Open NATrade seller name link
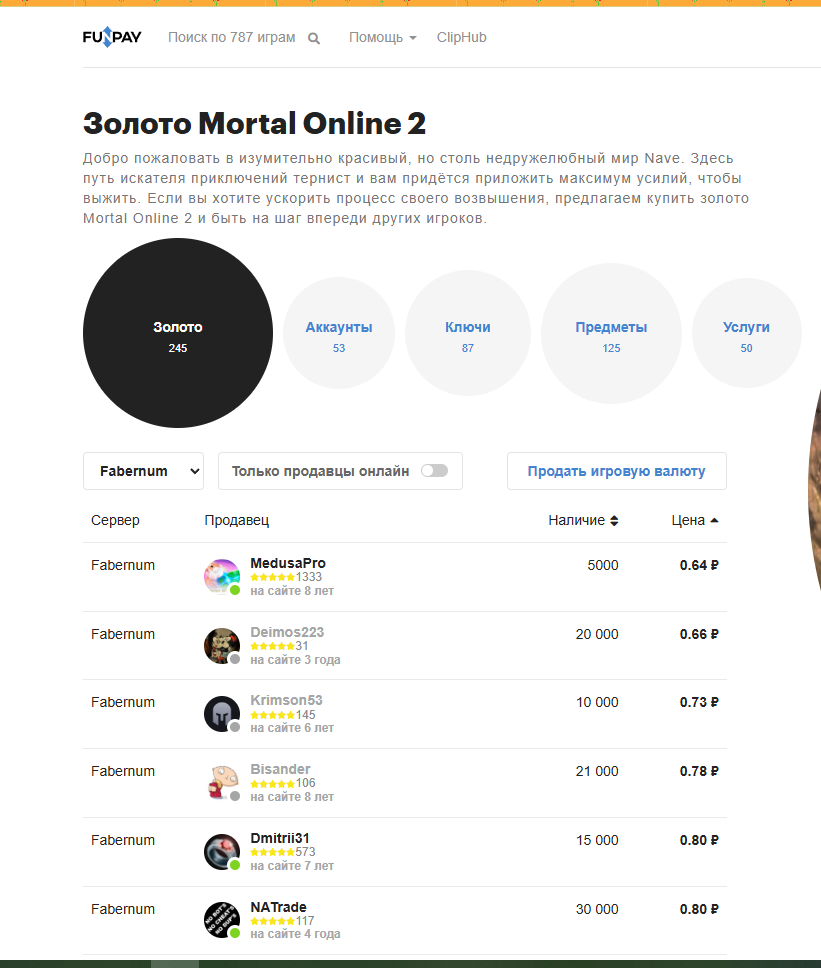 (278, 907)
